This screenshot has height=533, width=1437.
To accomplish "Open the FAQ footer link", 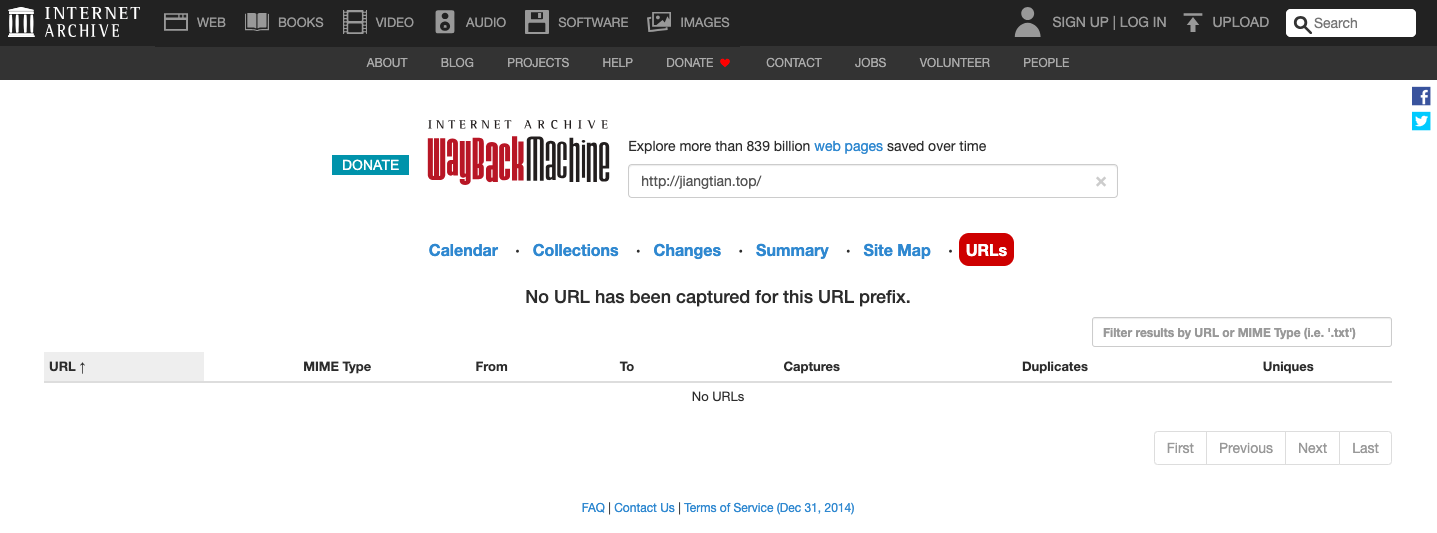I will tap(593, 508).
